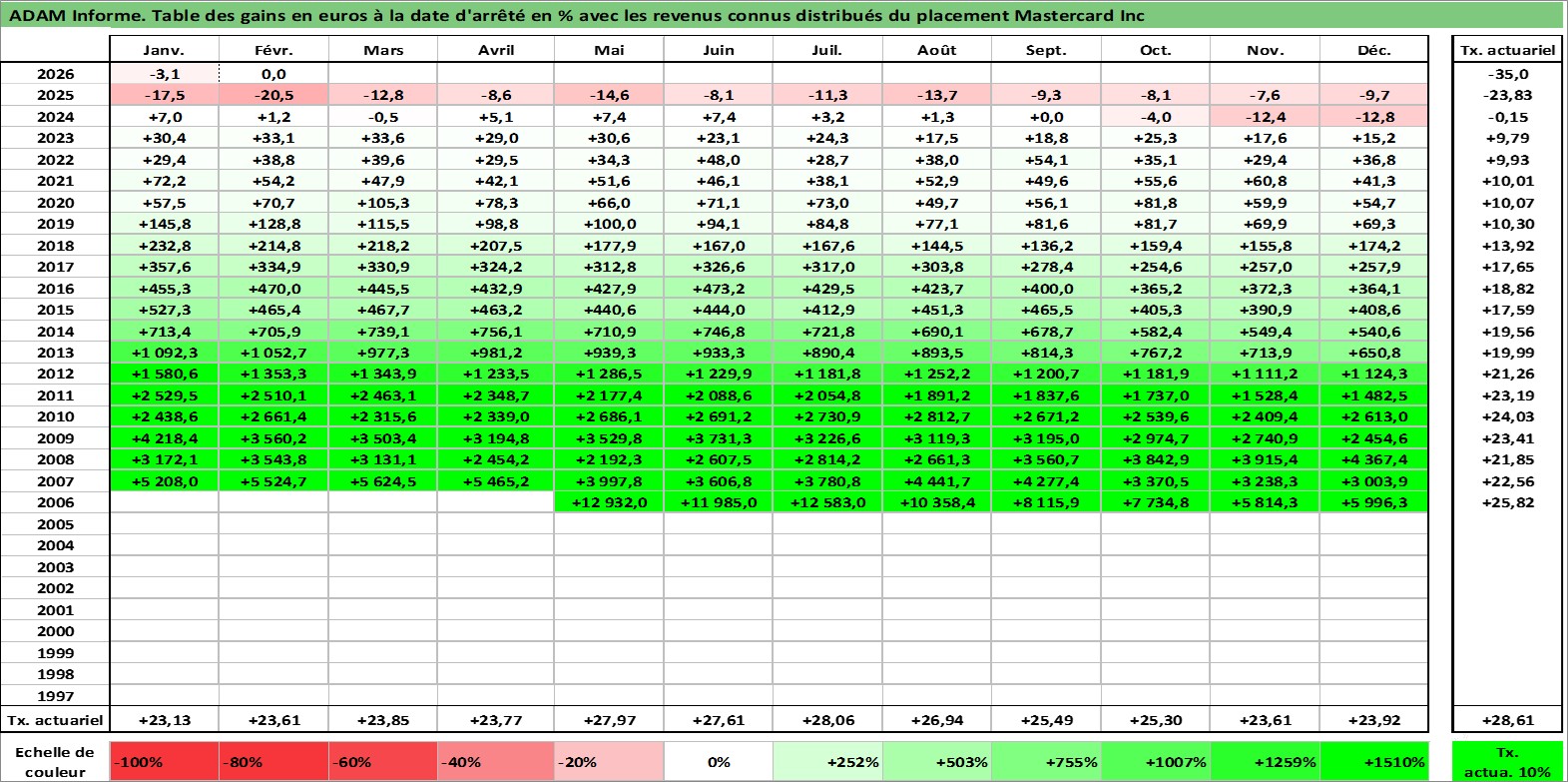1568x782 pixels.
Task: Select the overall actuarial rate '+28,61'
Action: [1507, 720]
